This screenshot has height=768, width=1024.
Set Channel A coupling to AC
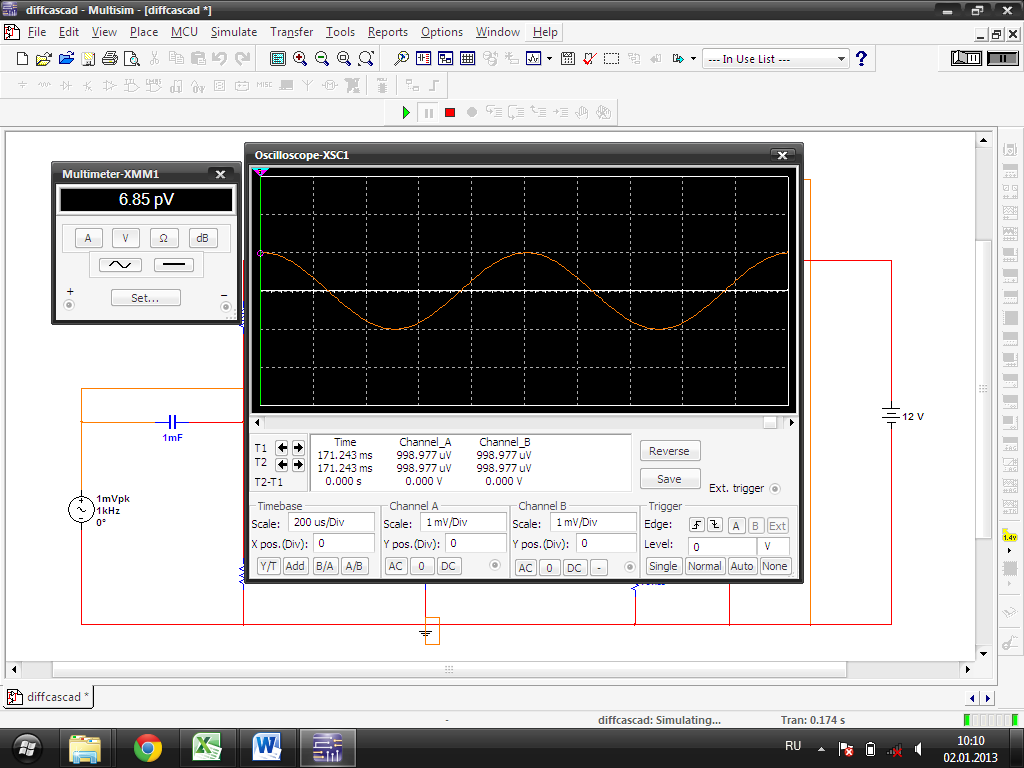(395, 566)
